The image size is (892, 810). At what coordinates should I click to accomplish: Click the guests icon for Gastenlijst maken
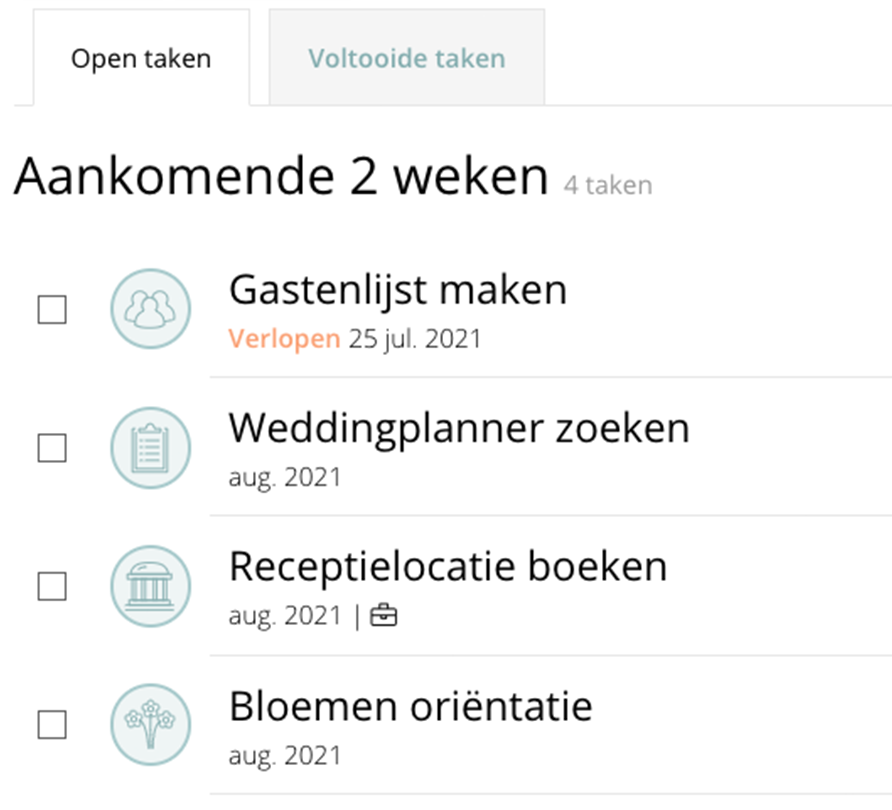tap(149, 310)
